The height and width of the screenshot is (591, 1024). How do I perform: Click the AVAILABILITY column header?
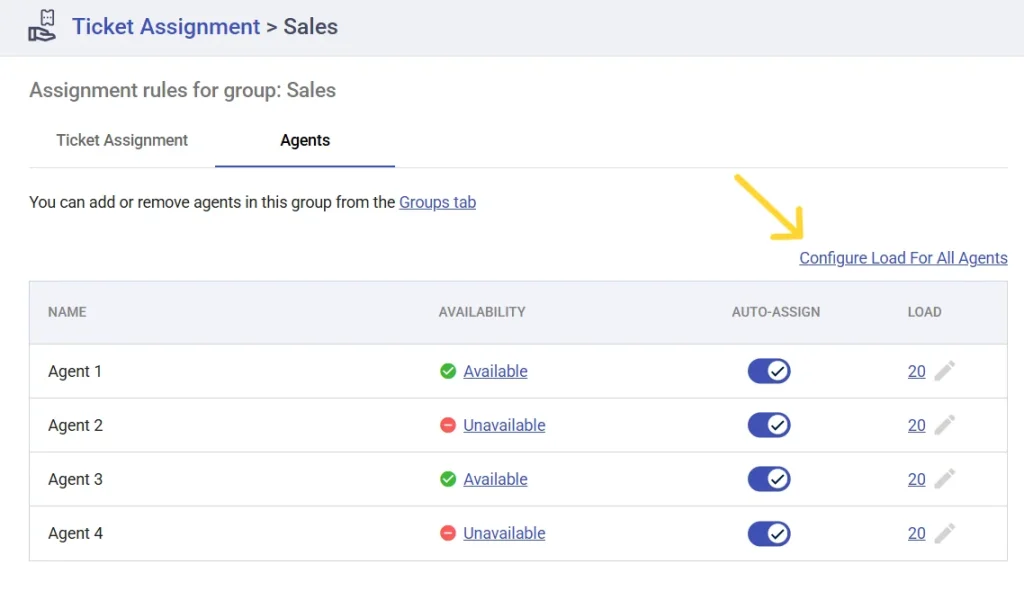(x=482, y=312)
